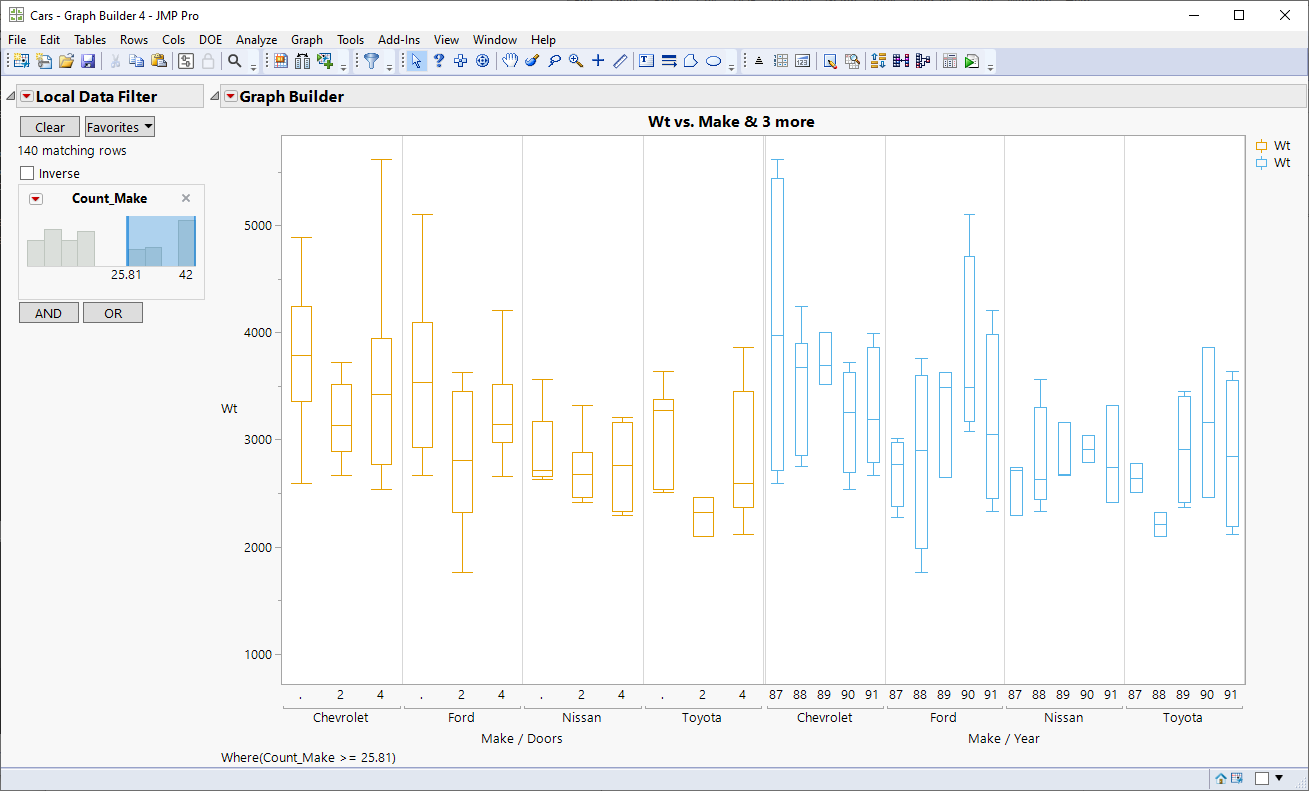Open the data filter funnel icon
This screenshot has height=791, width=1309.
371,60
